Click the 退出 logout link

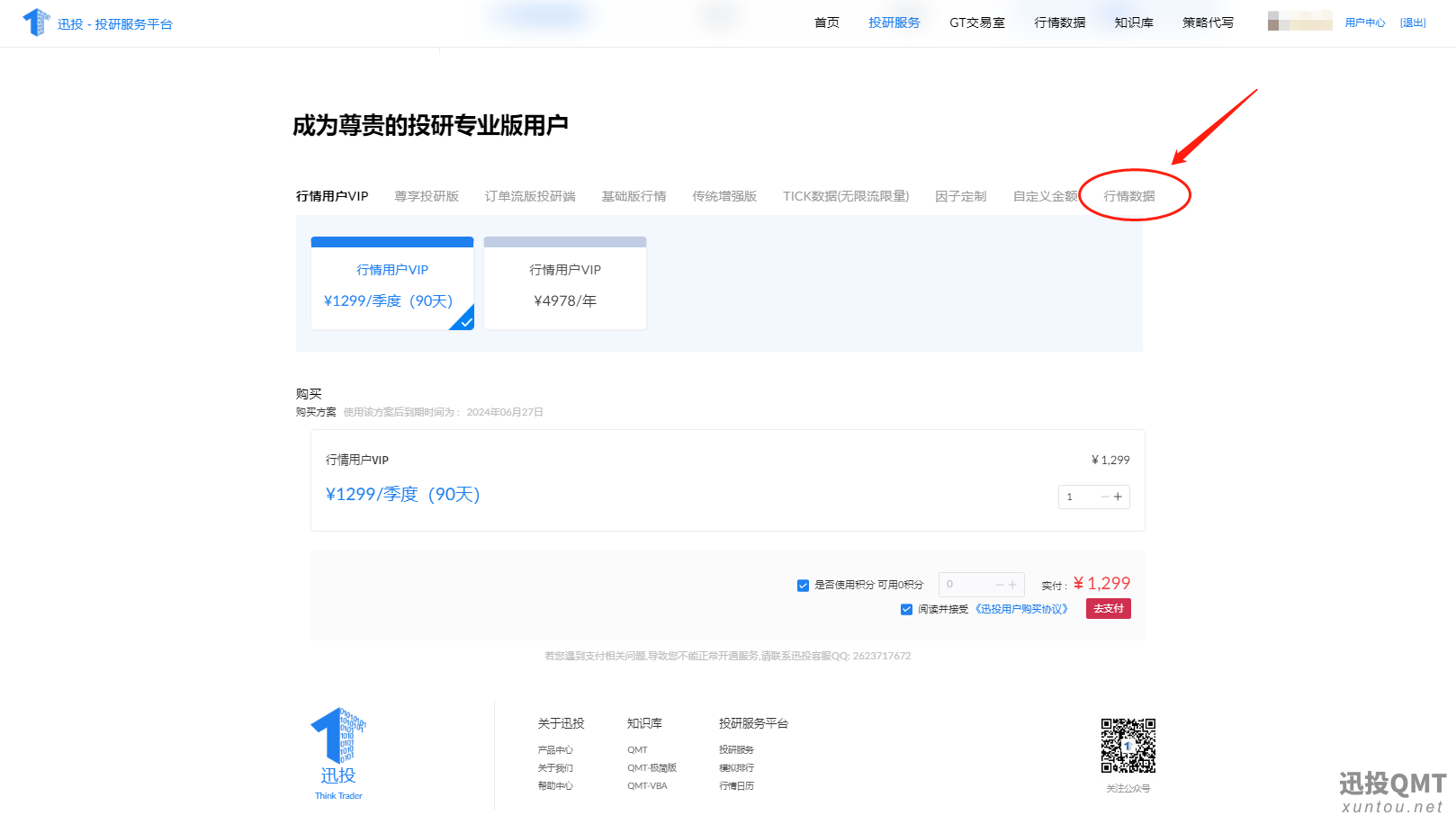coord(1413,22)
